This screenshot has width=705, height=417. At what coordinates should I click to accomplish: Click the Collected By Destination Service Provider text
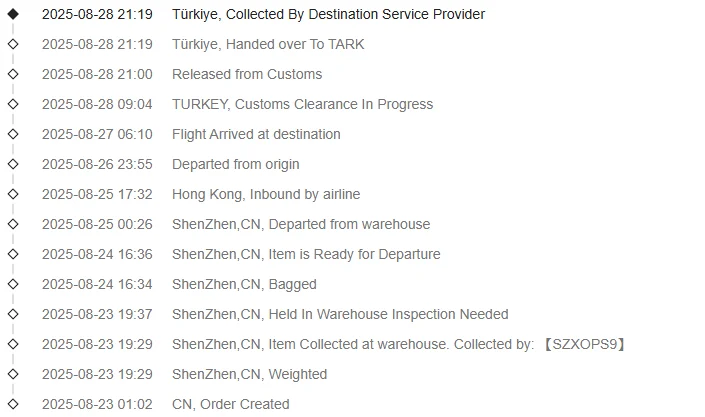328,14
